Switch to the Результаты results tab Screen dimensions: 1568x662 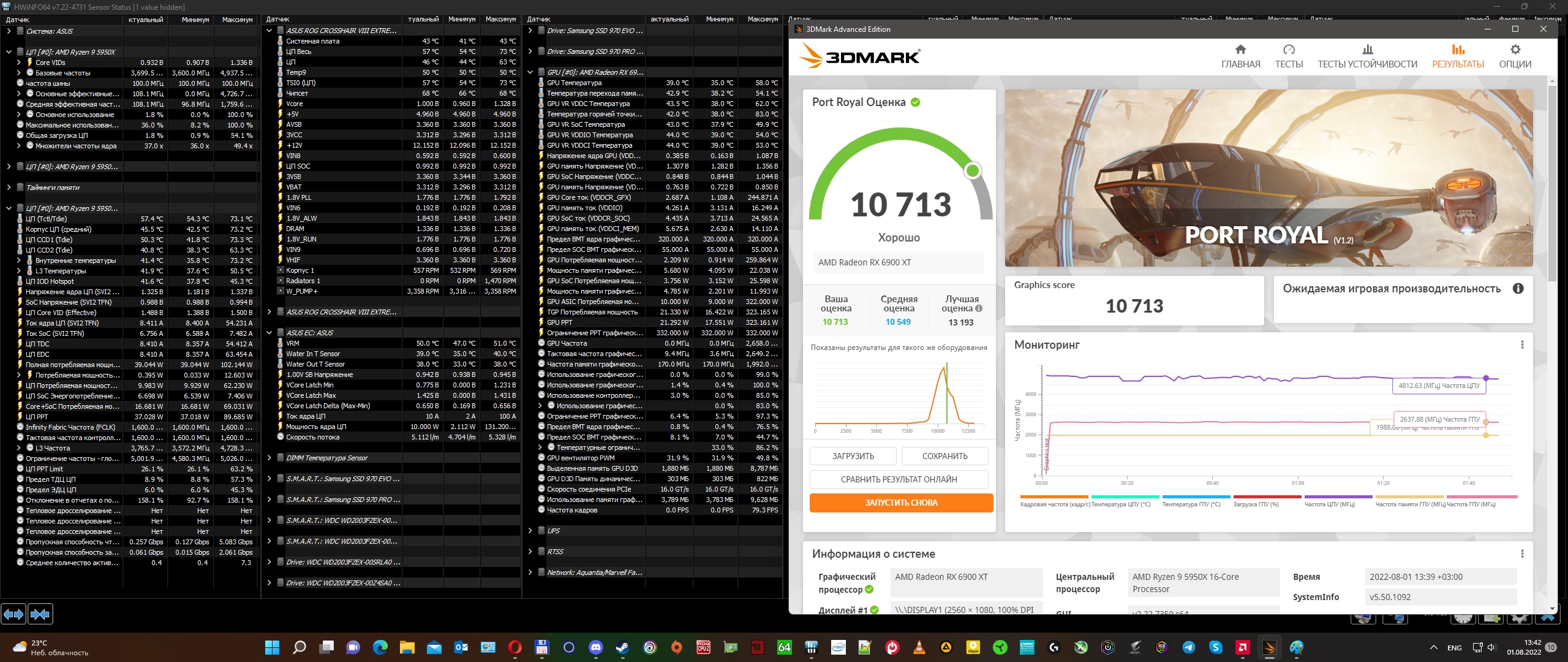(x=1458, y=56)
